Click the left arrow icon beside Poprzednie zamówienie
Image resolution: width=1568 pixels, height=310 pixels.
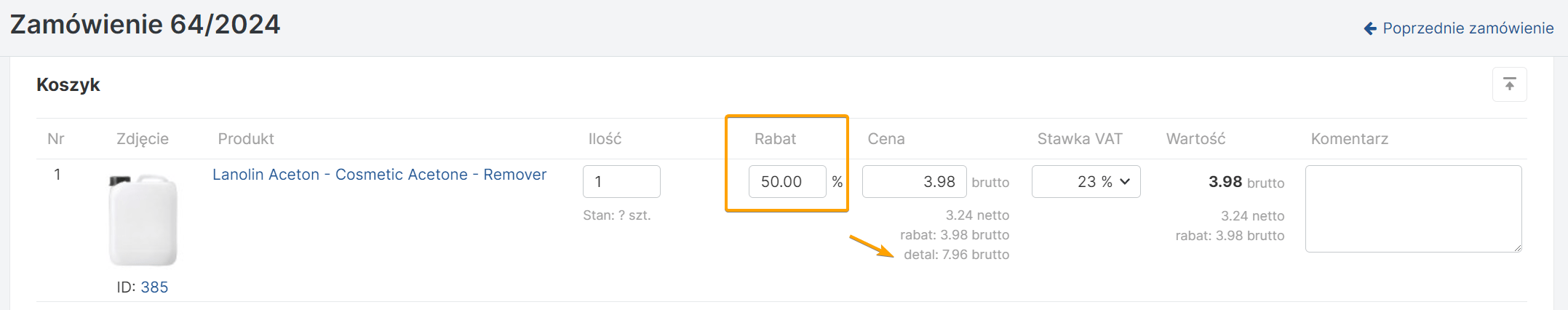tap(1370, 28)
